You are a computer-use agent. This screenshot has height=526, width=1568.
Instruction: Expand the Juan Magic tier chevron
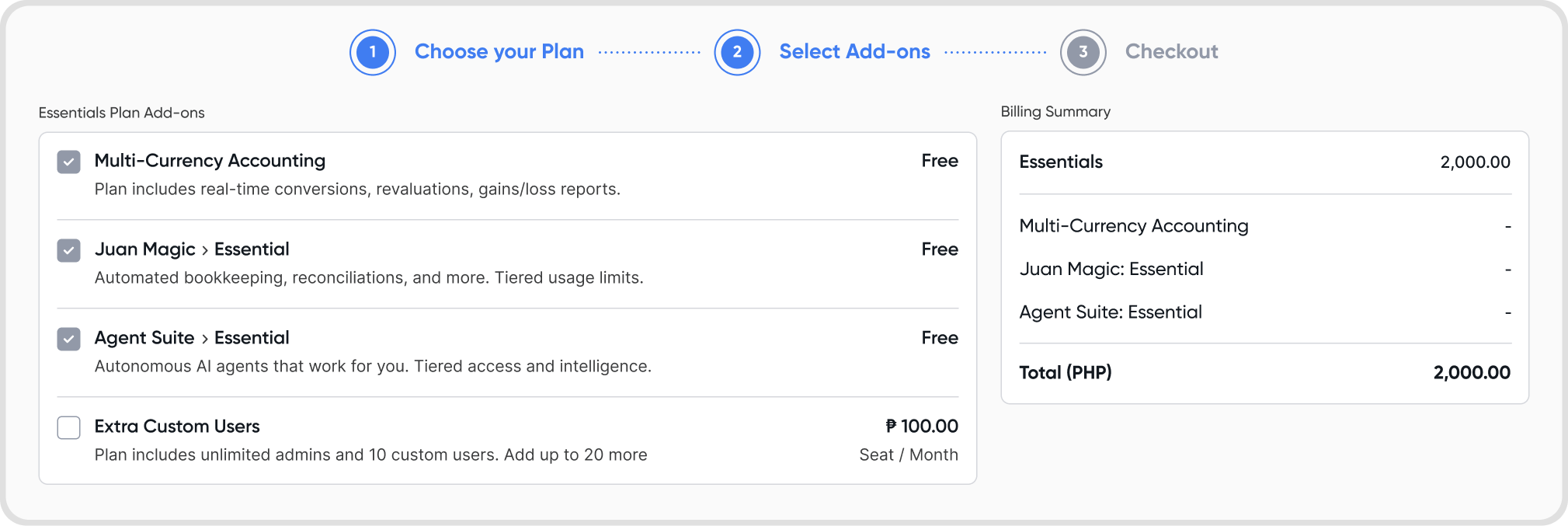pos(205,250)
